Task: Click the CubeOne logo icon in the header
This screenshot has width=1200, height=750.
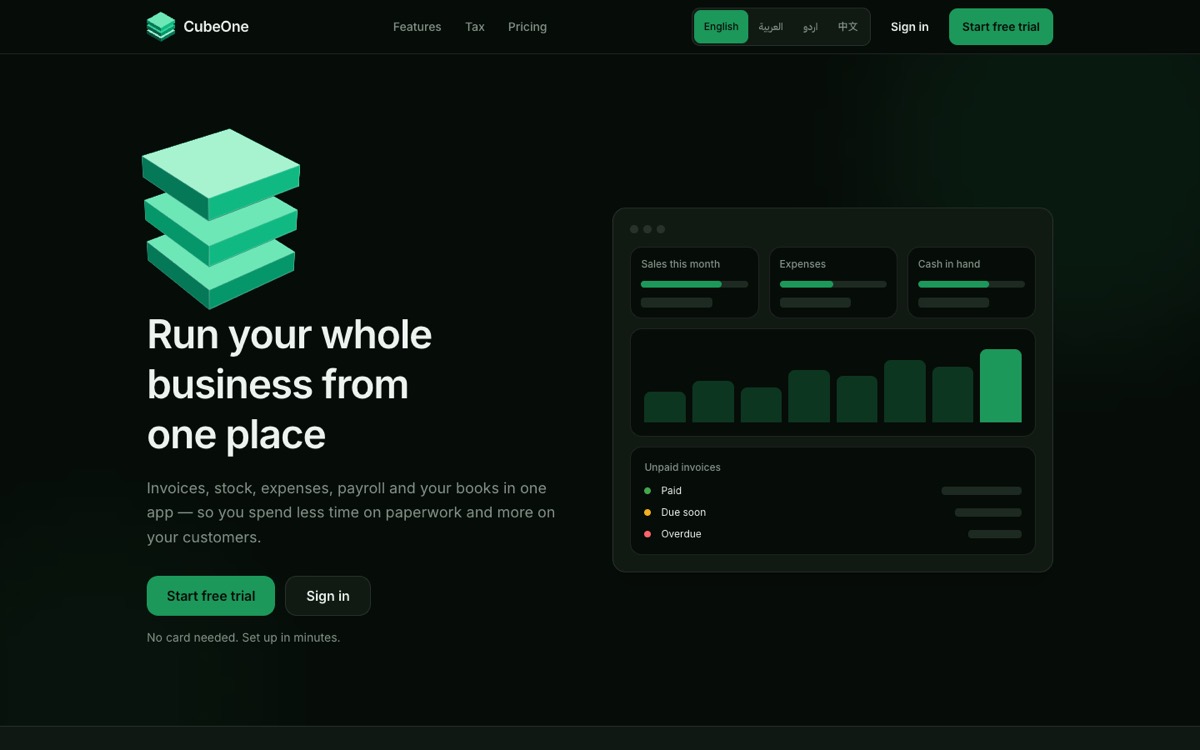Action: pos(161,27)
